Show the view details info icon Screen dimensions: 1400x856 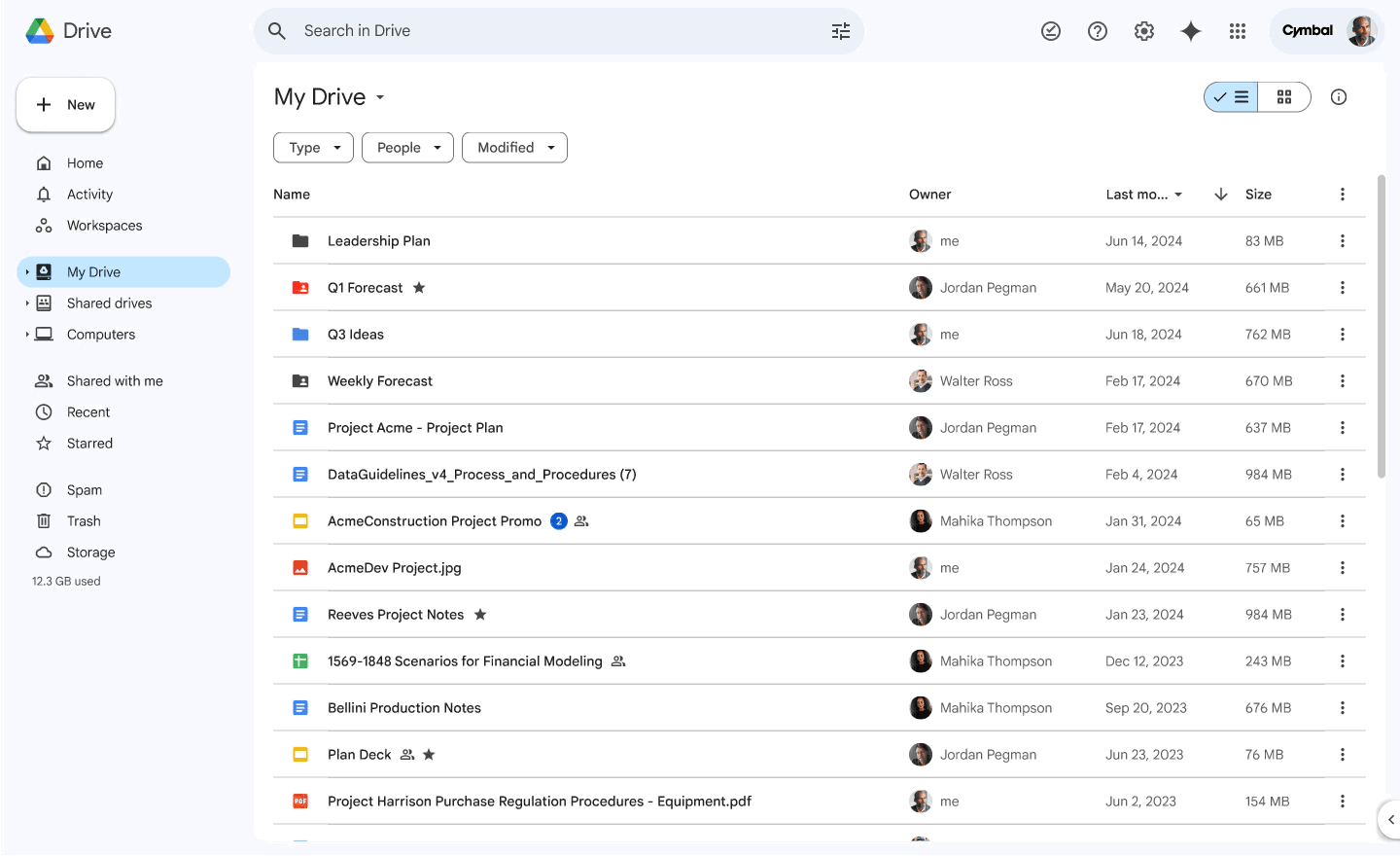[1339, 97]
